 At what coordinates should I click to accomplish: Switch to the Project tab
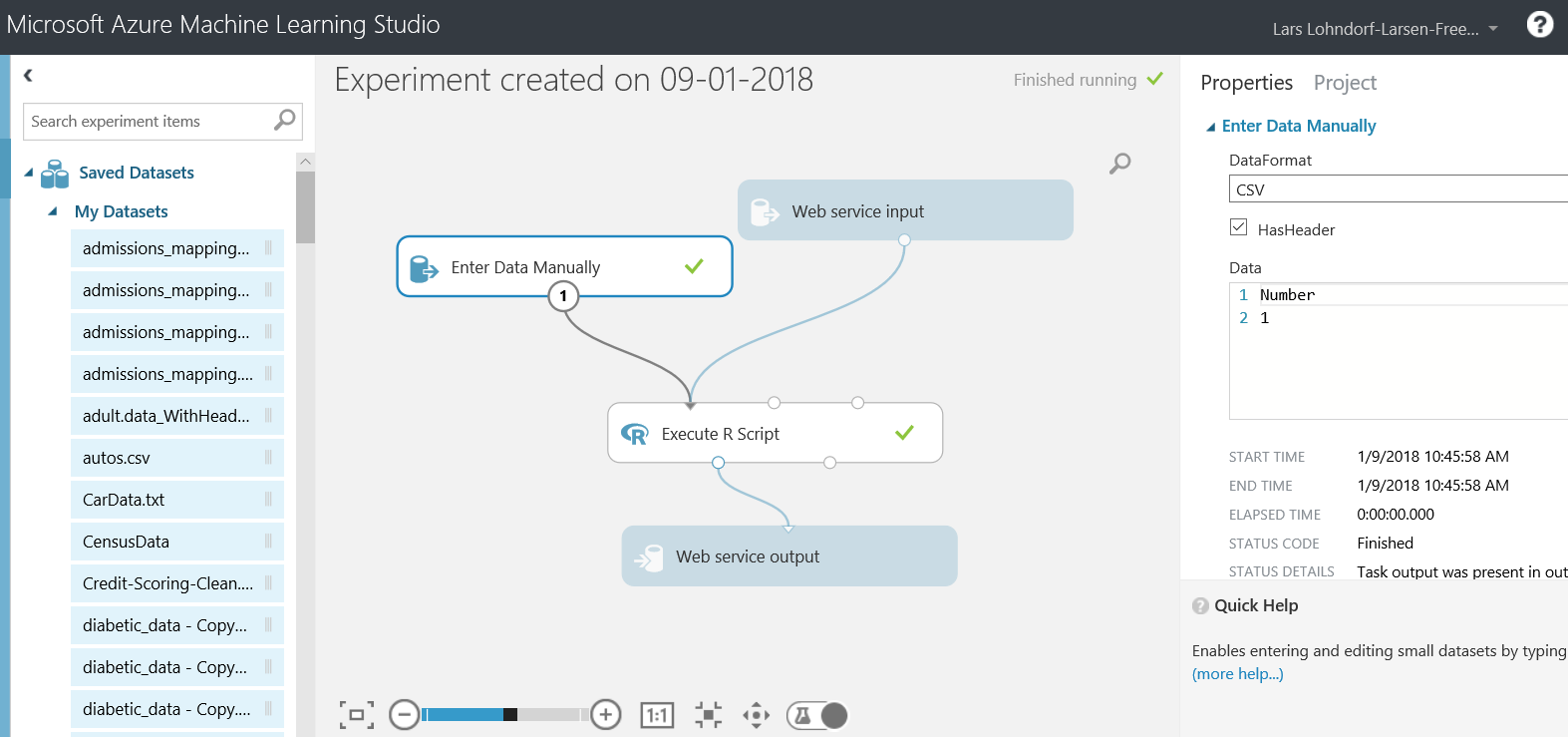tap(1345, 83)
